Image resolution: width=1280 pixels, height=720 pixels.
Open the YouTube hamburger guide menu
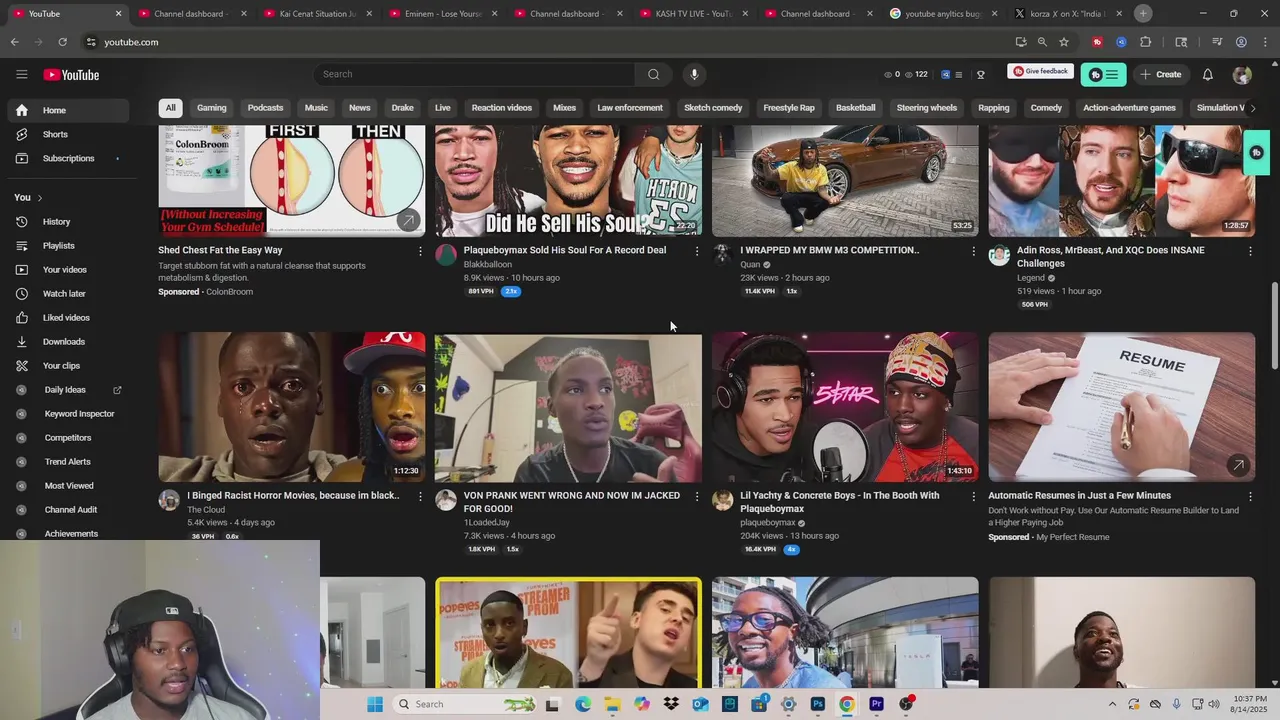point(21,74)
